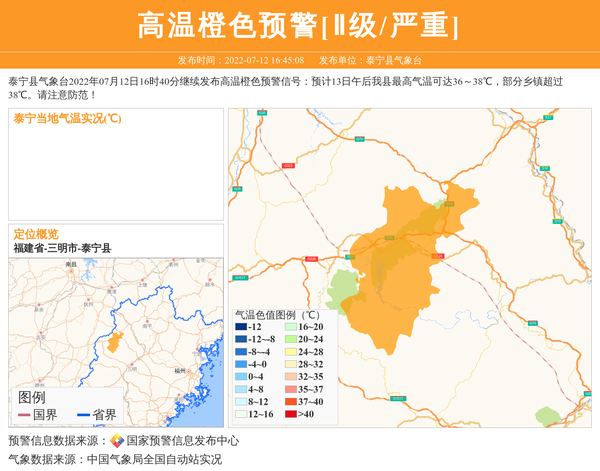Click the 国家预警信息发布中心 logo icon
The image size is (600, 471).
(117, 440)
